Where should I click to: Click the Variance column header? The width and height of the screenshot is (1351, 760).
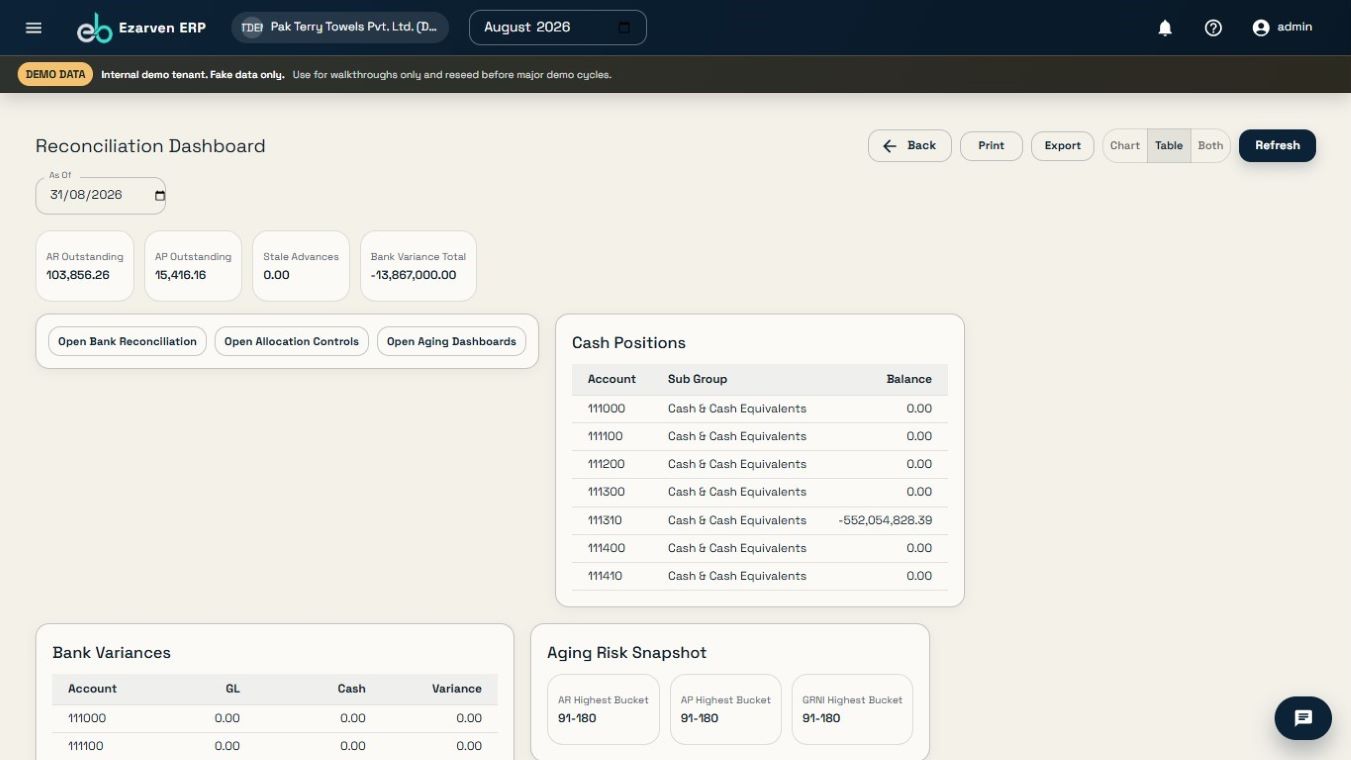click(x=457, y=689)
